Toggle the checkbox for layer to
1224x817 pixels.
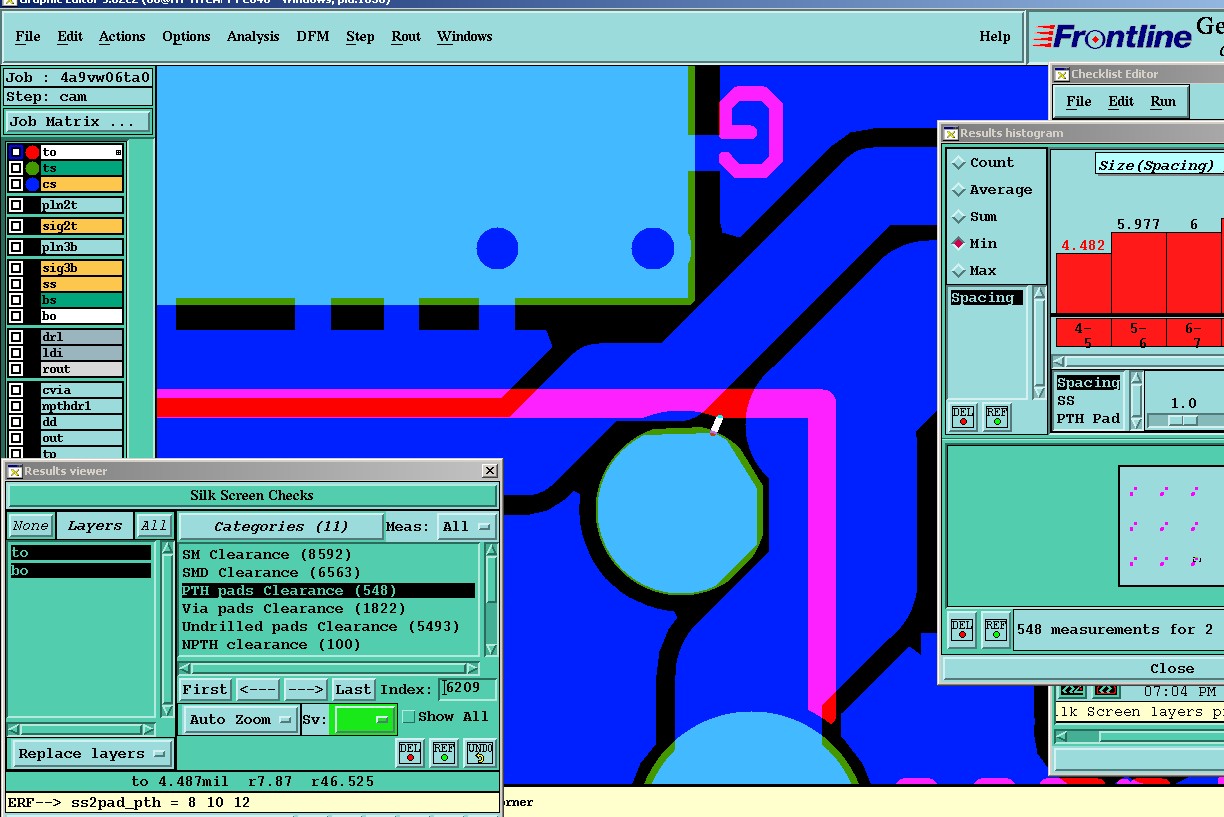point(15,152)
